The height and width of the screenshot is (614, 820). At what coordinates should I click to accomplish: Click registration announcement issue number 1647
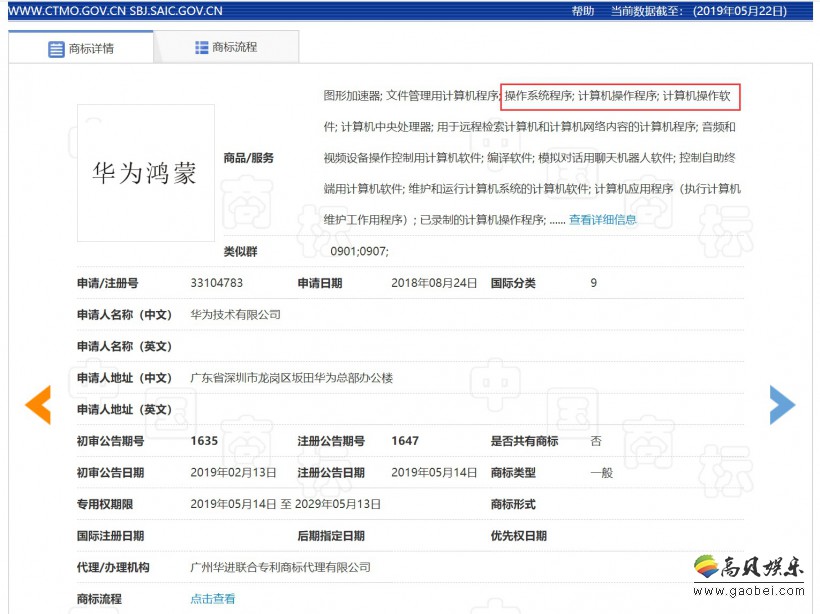point(405,441)
